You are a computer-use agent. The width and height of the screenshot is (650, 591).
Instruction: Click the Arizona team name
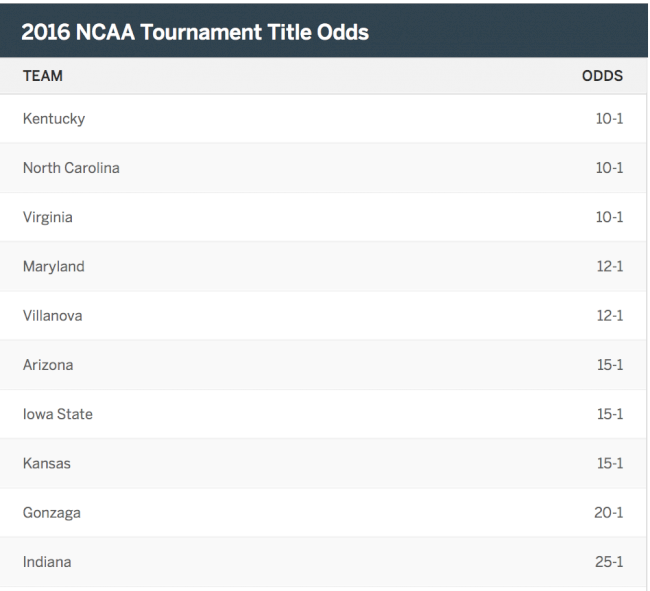[x=48, y=365]
